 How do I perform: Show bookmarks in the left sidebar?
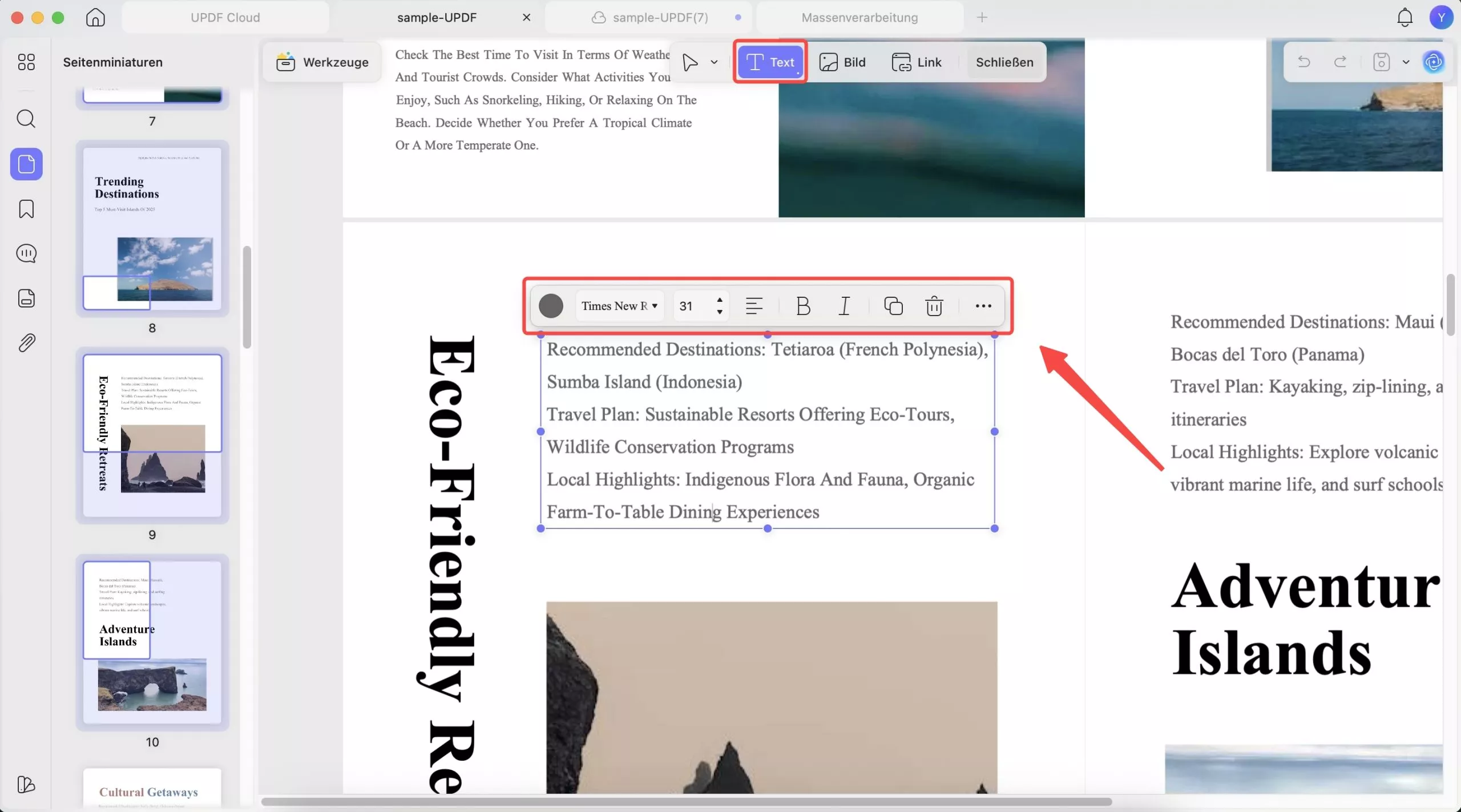click(26, 209)
